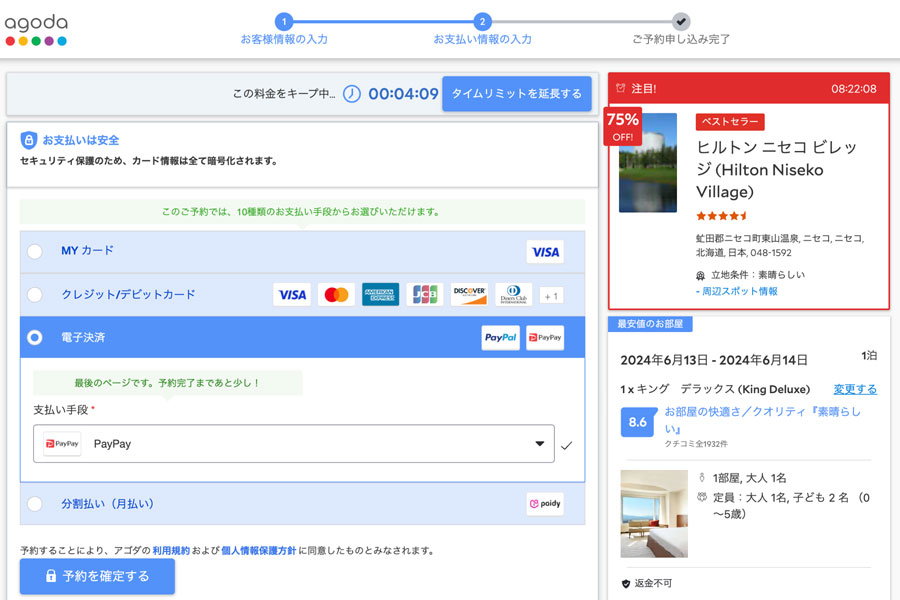Open the 個人情報保護方針 link
900x600 pixels.
click(x=258, y=551)
